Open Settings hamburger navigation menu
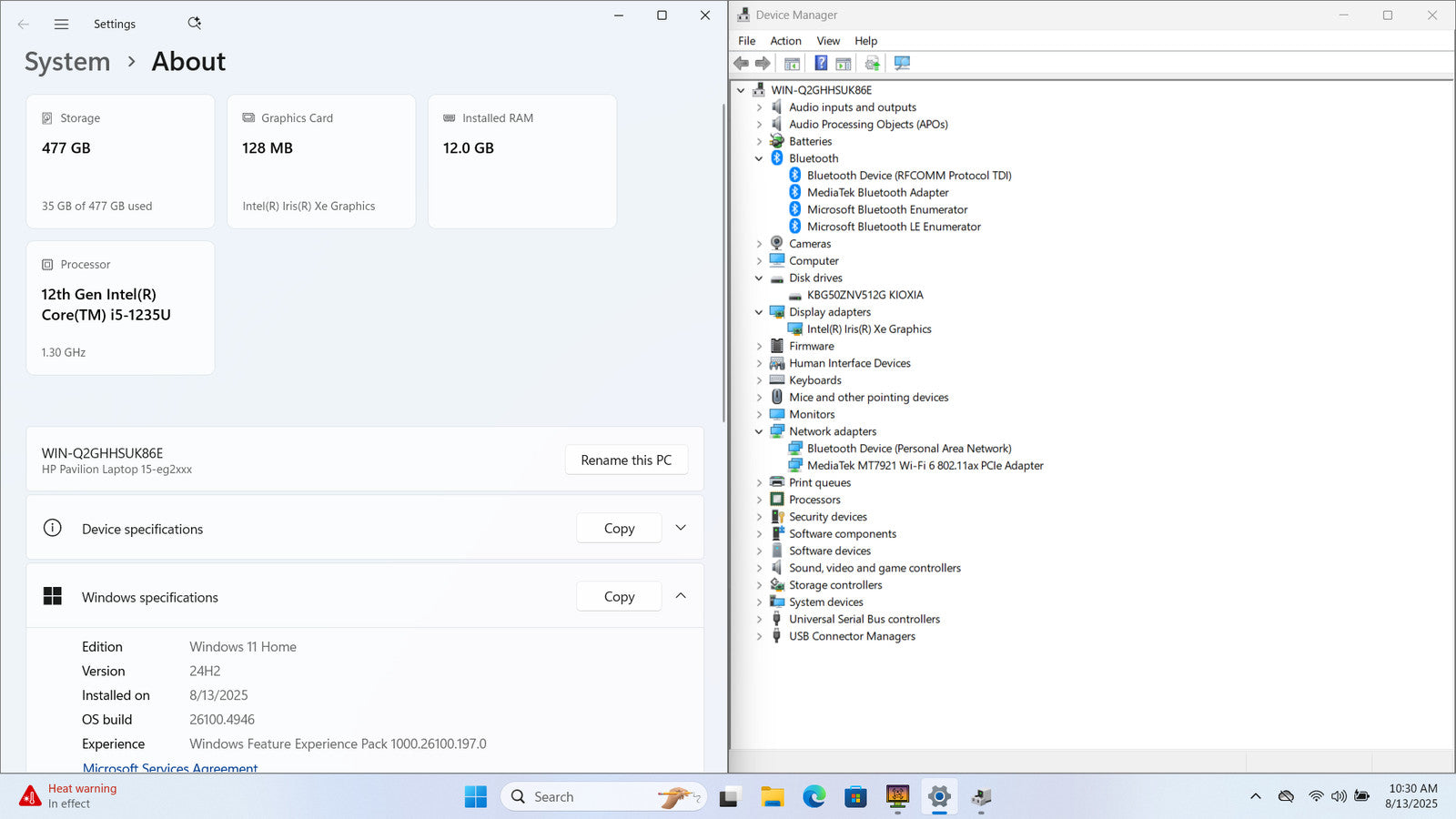 click(61, 25)
